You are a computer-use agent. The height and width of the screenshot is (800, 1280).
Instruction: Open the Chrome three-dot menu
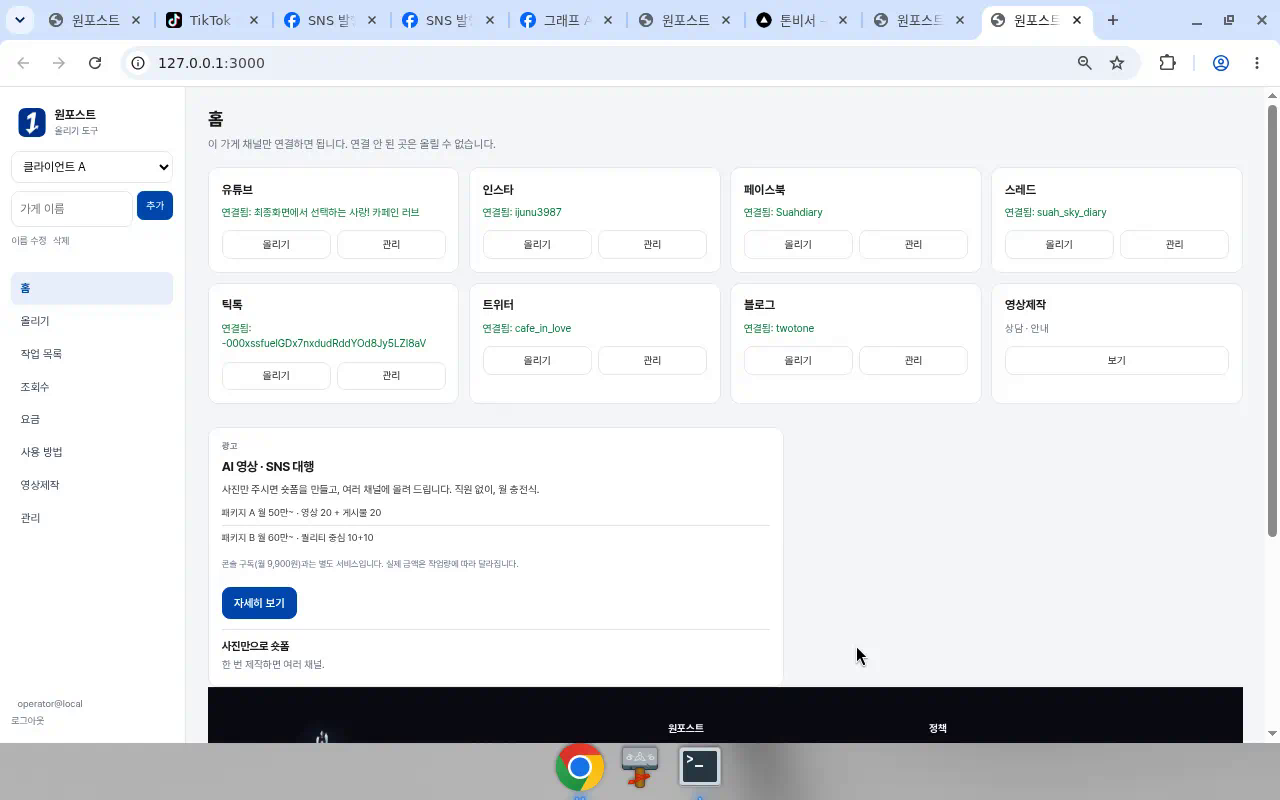pyautogui.click(x=1257, y=63)
